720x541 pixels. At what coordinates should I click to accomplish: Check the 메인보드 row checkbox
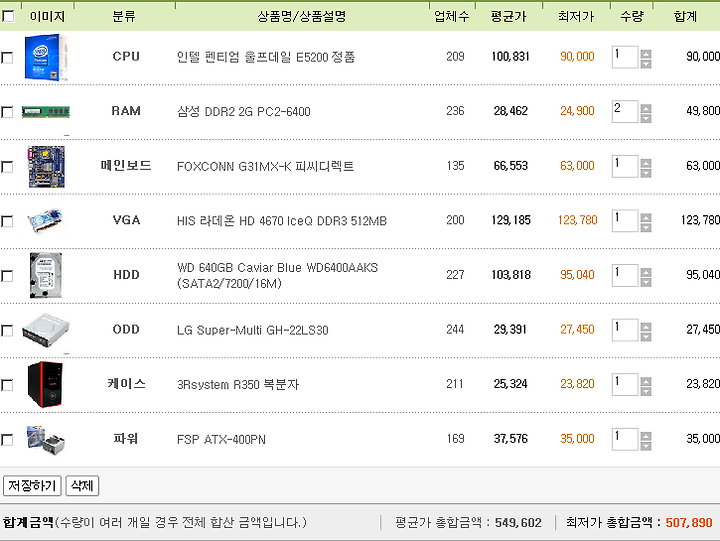(x=7, y=167)
